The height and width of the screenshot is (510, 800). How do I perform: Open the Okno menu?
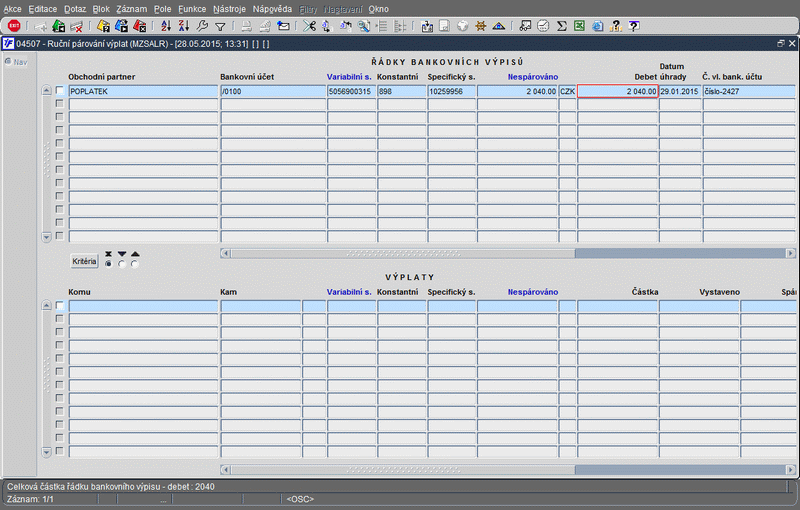click(x=379, y=9)
